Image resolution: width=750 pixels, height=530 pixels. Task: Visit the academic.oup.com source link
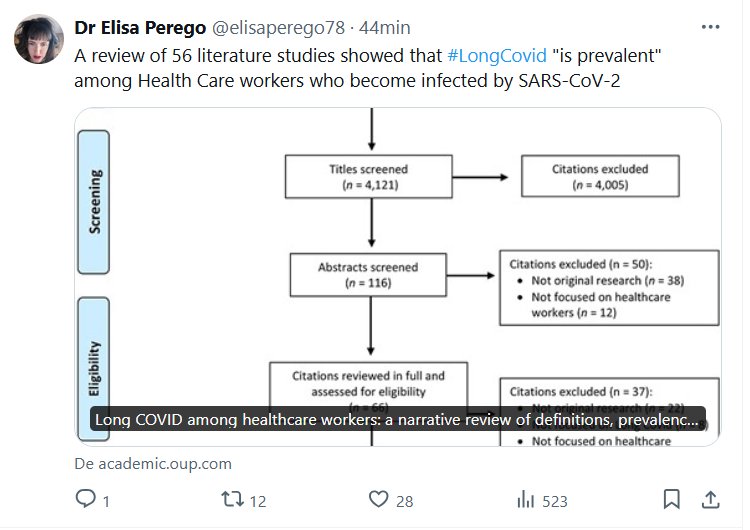(153, 464)
